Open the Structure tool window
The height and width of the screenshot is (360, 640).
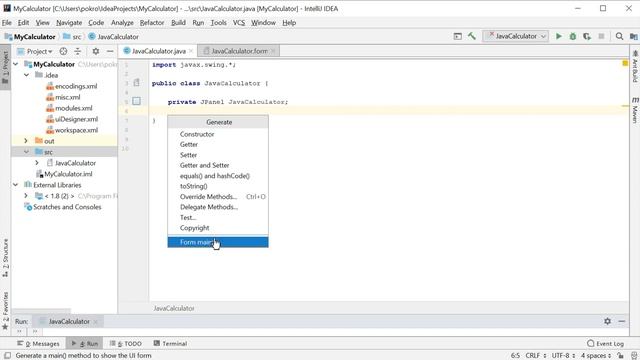(x=5, y=258)
